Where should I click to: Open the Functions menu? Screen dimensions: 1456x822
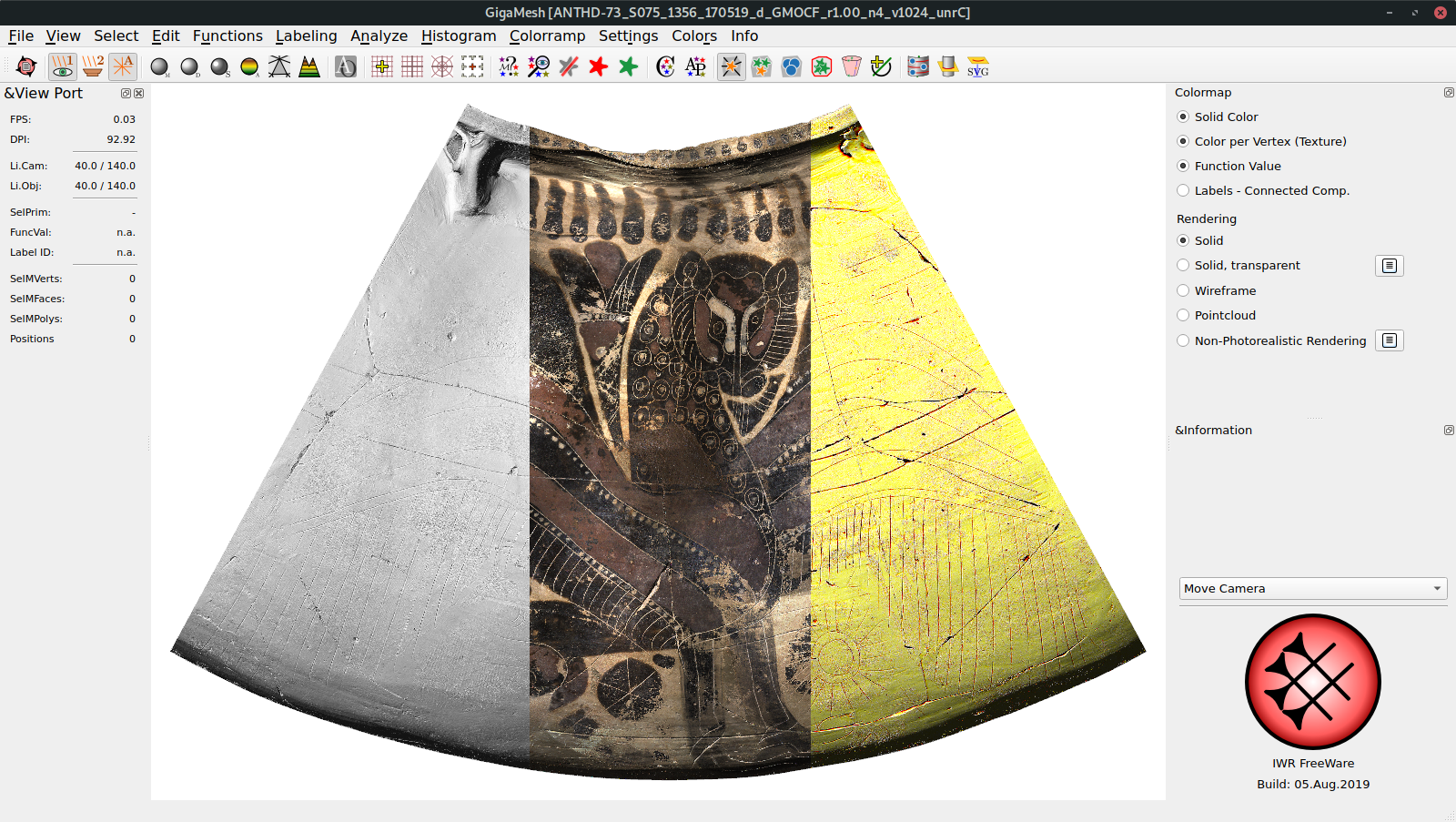point(227,36)
